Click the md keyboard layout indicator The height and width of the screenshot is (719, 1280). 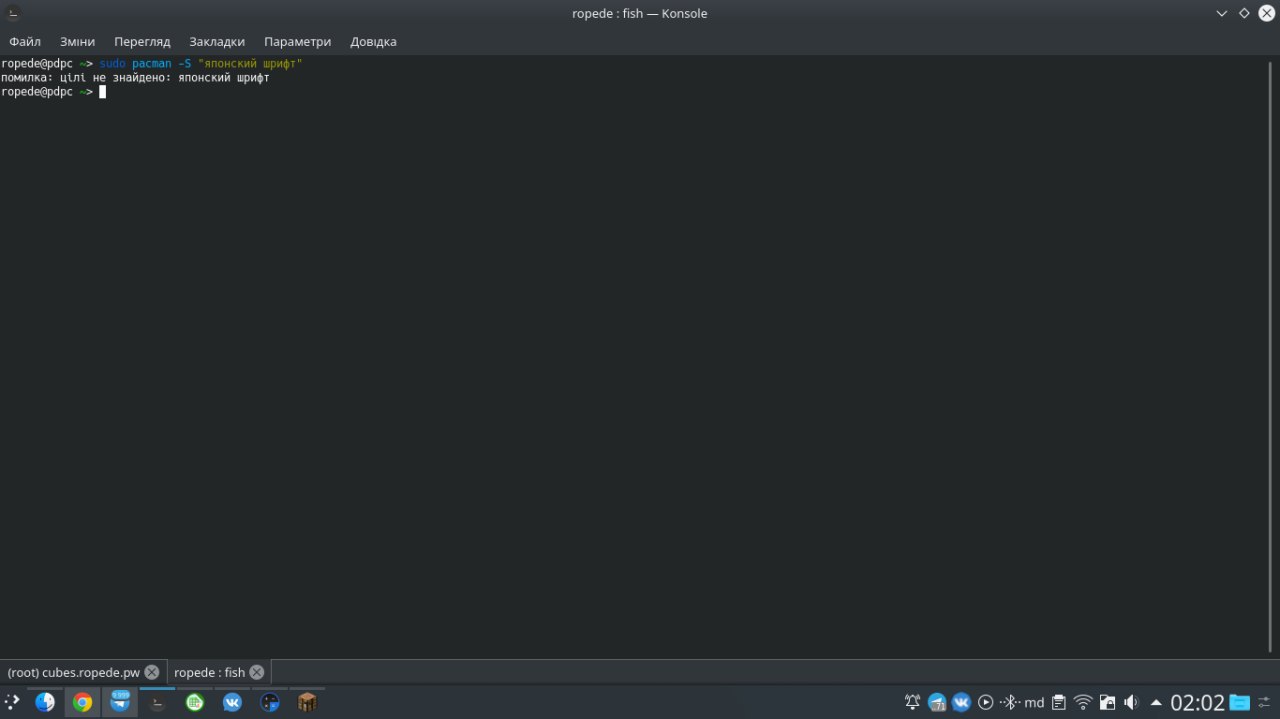1034,702
